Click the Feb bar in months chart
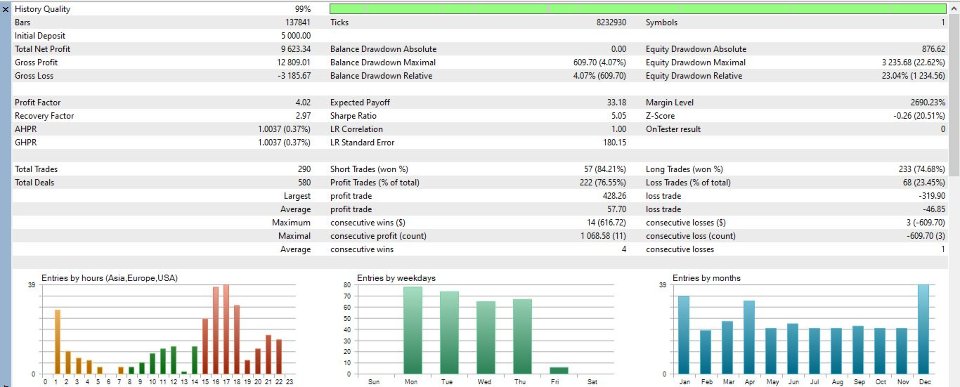Viewport: 960px width, 387px height. (705, 352)
